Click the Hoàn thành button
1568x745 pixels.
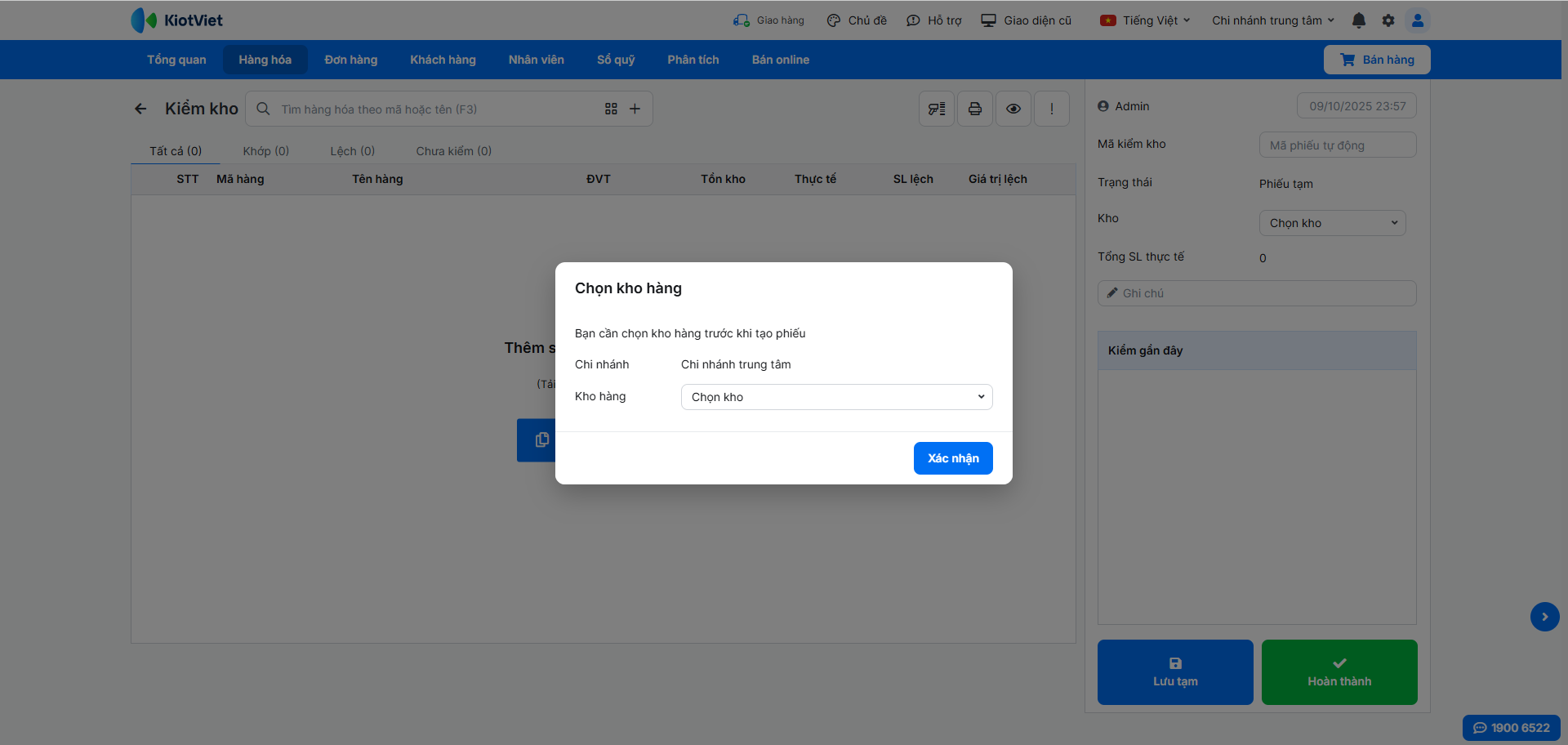tap(1339, 672)
